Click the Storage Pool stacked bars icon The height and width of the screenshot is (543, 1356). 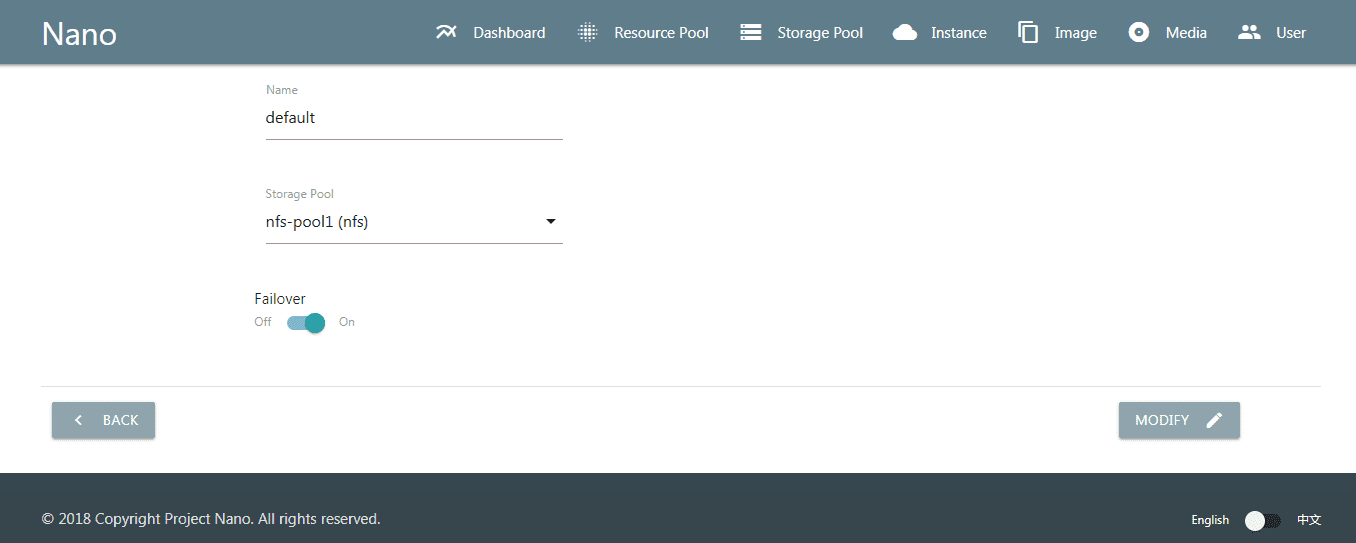point(751,32)
